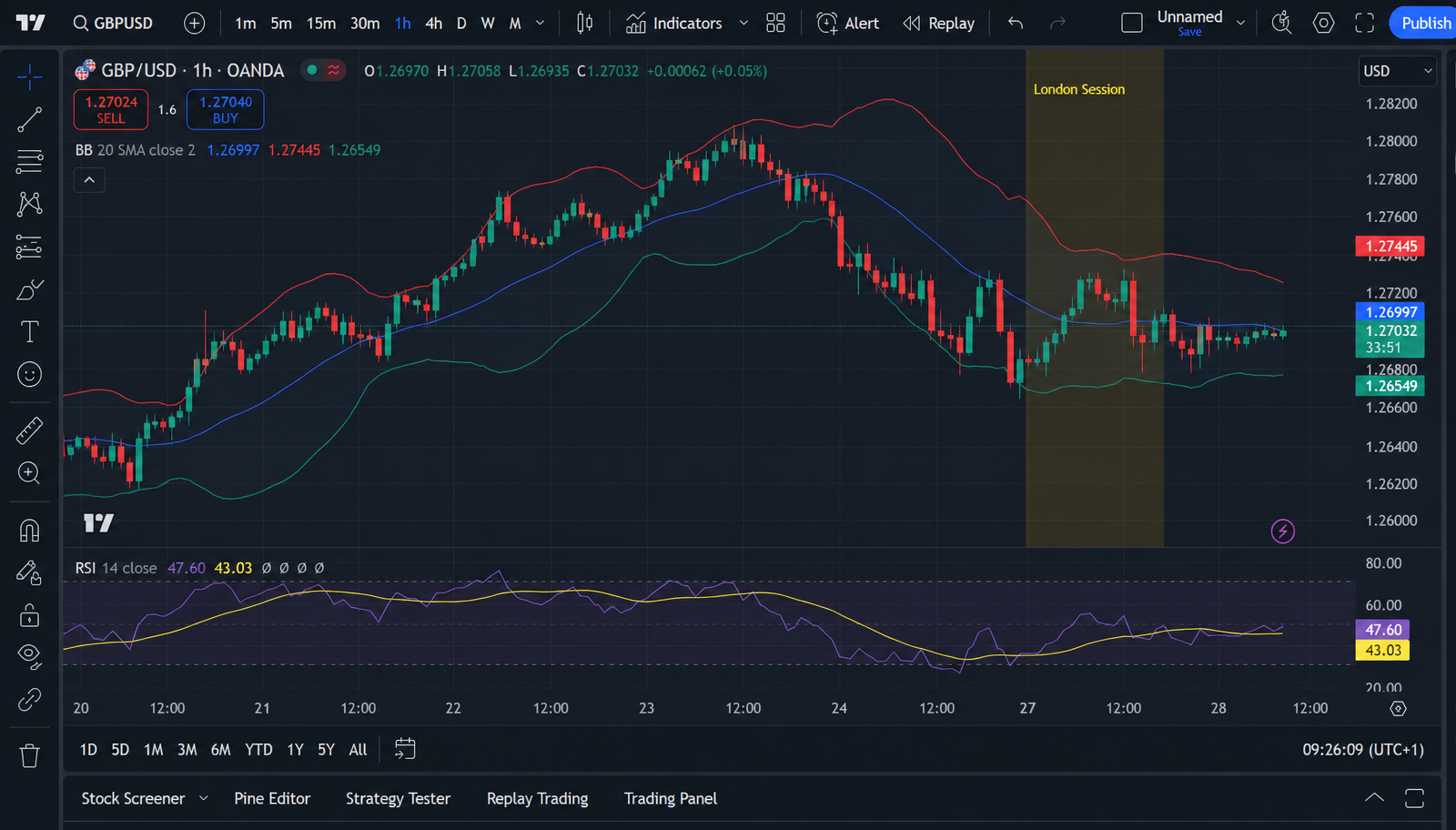The width and height of the screenshot is (1456, 830).
Task: Open the candlestick chart type selector
Action: click(x=584, y=23)
